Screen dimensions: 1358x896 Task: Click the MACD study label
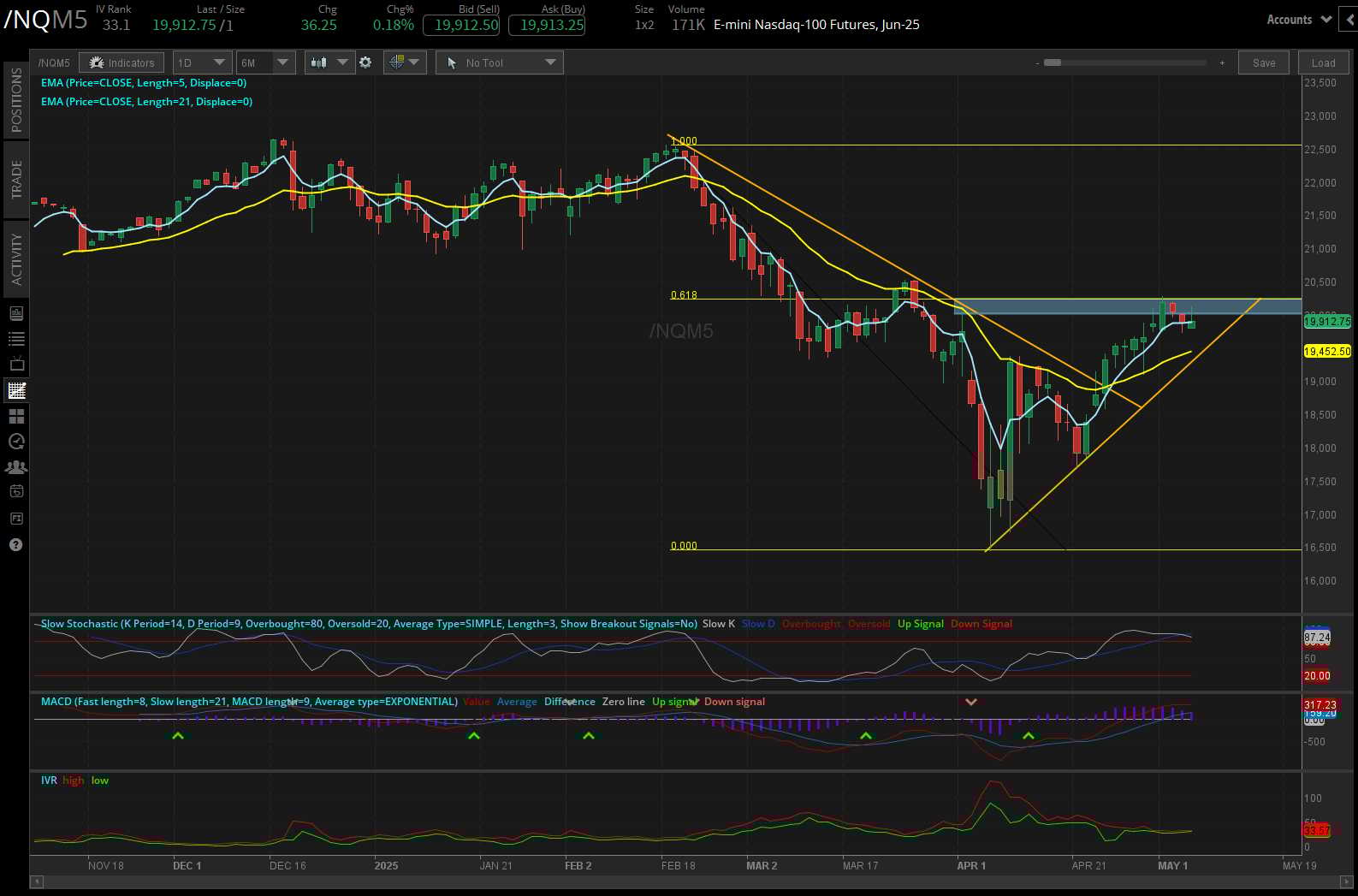coord(249,702)
